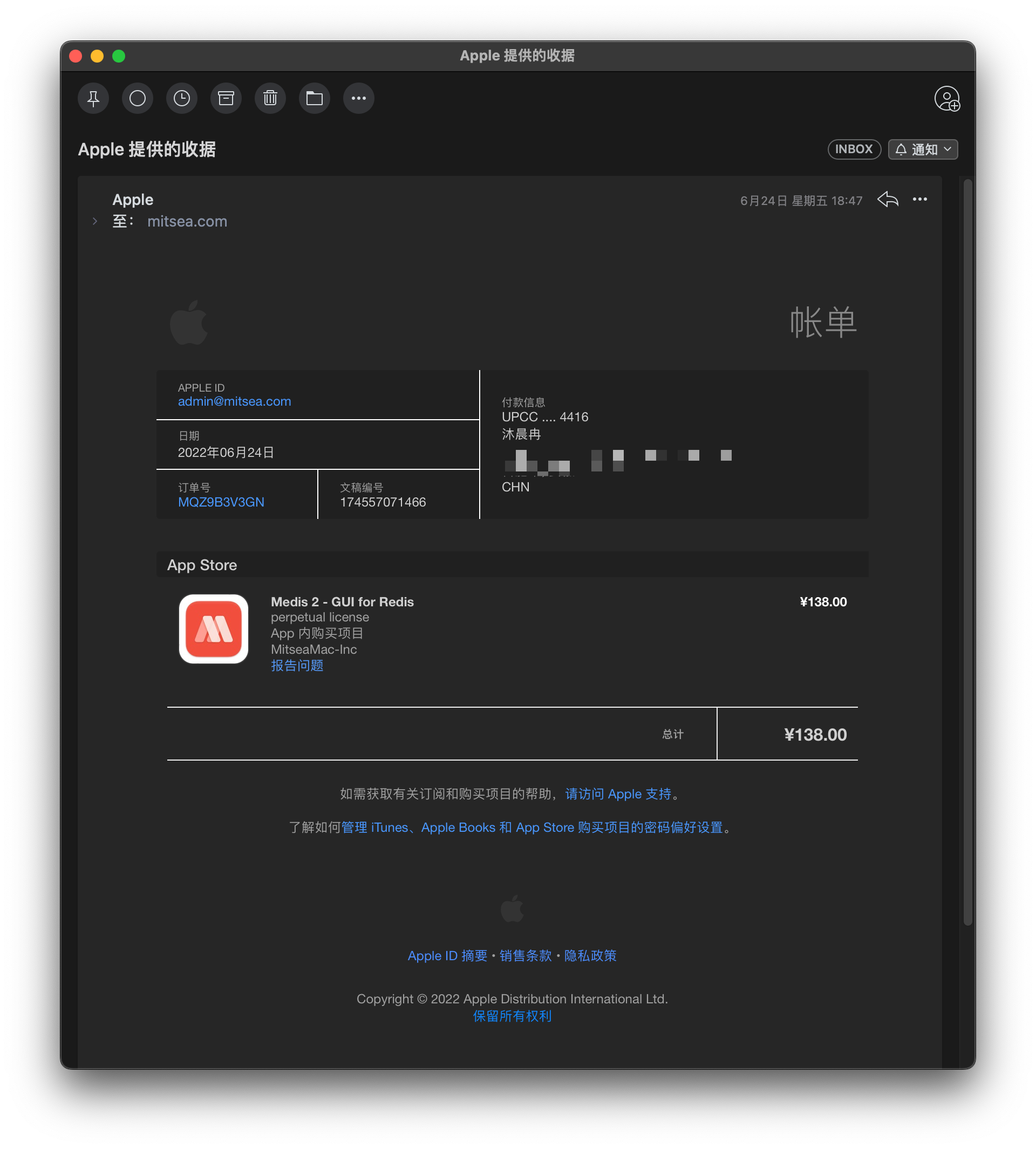The width and height of the screenshot is (1036, 1149).
Task: Snooze email with the clock icon
Action: (x=182, y=99)
